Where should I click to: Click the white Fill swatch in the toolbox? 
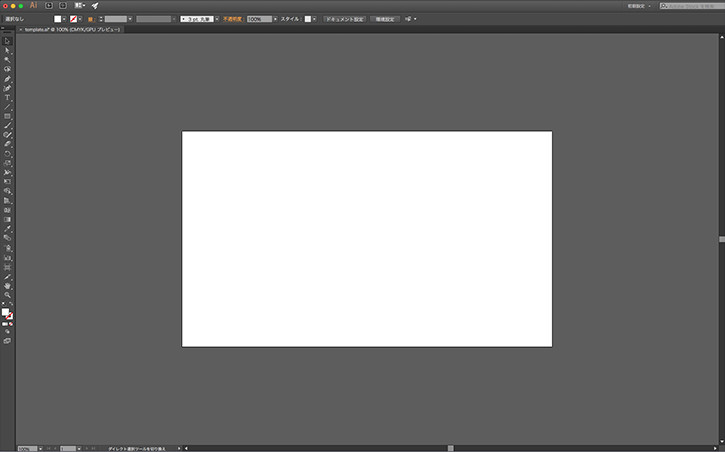pyautogui.click(x=5, y=312)
